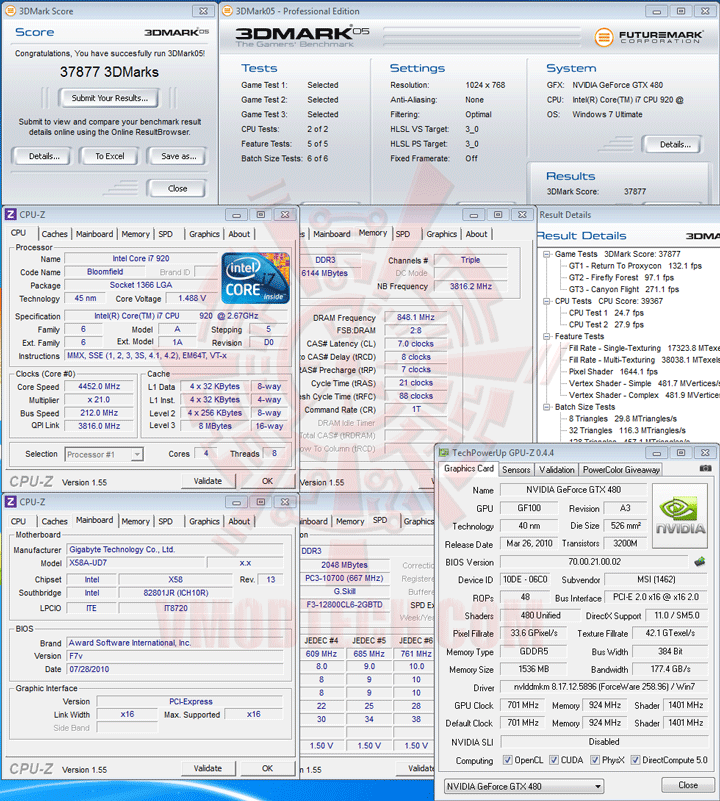Screen dimensions: 720x801
Task: Click the CPU-Z title bar icon of the Mainboard window
Action: point(10,502)
